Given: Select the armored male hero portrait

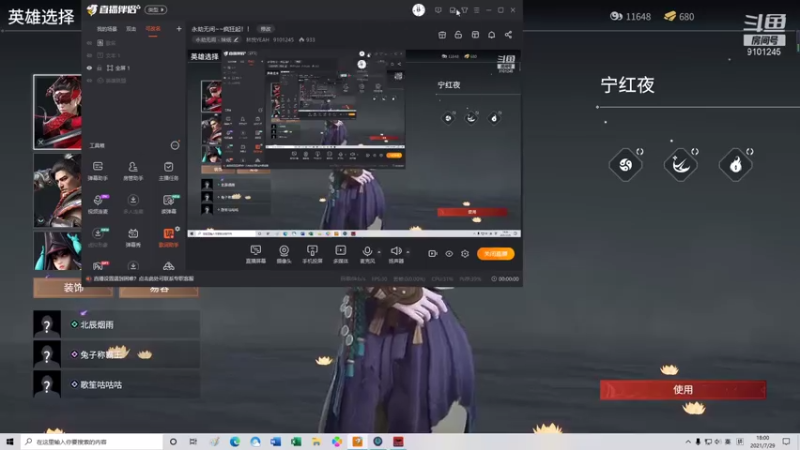Looking at the screenshot, I should point(57,190).
